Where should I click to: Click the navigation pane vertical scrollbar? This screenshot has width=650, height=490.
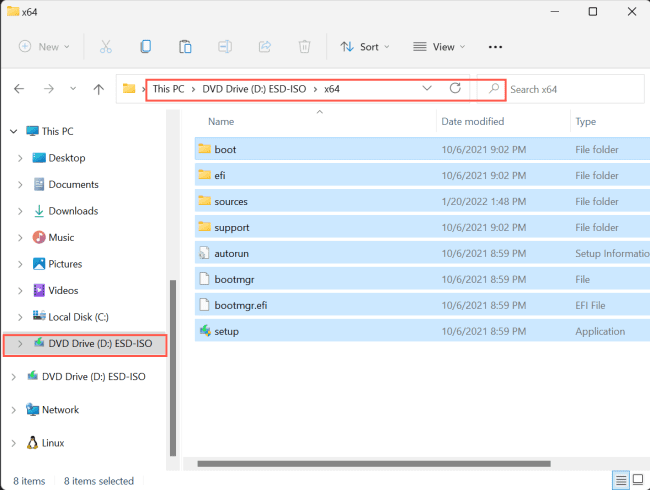tap(173, 368)
